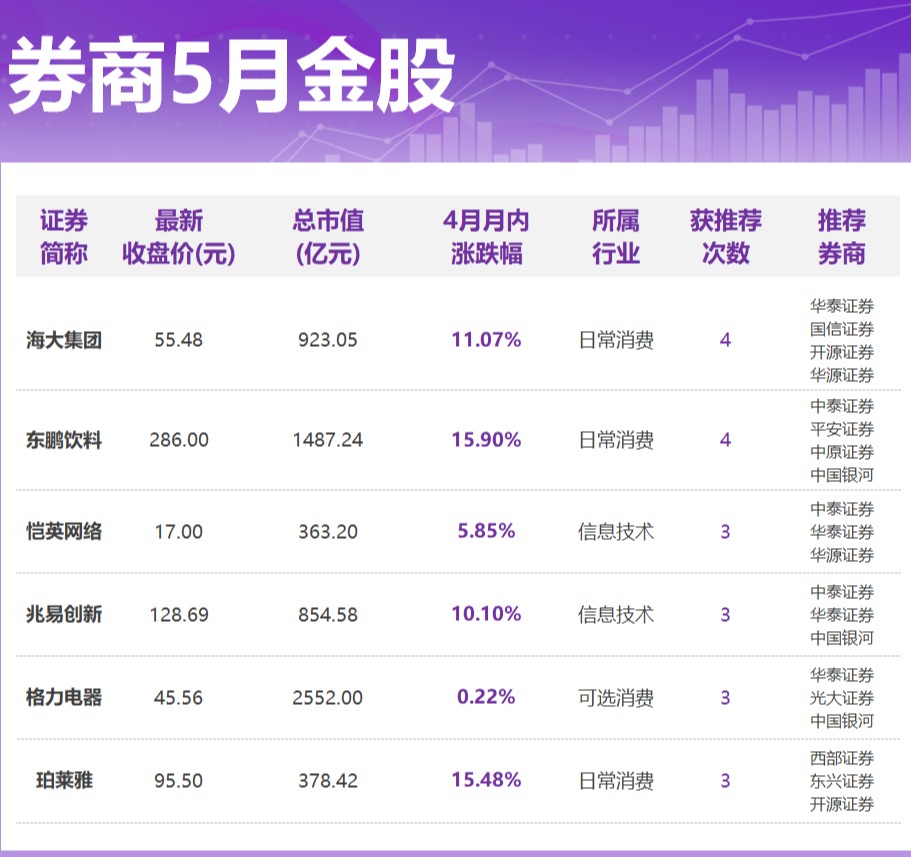
Task: Click market value 363.20
Action: pos(328,531)
